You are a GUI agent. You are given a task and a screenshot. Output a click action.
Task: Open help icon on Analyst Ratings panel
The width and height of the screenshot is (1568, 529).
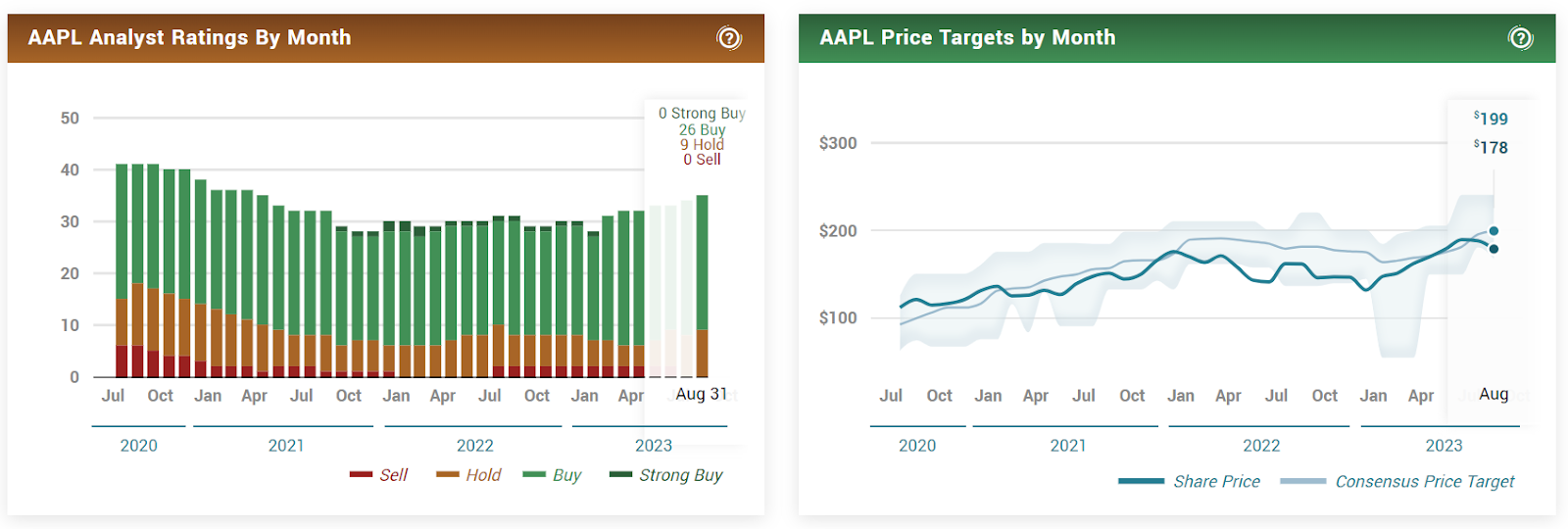point(729,38)
